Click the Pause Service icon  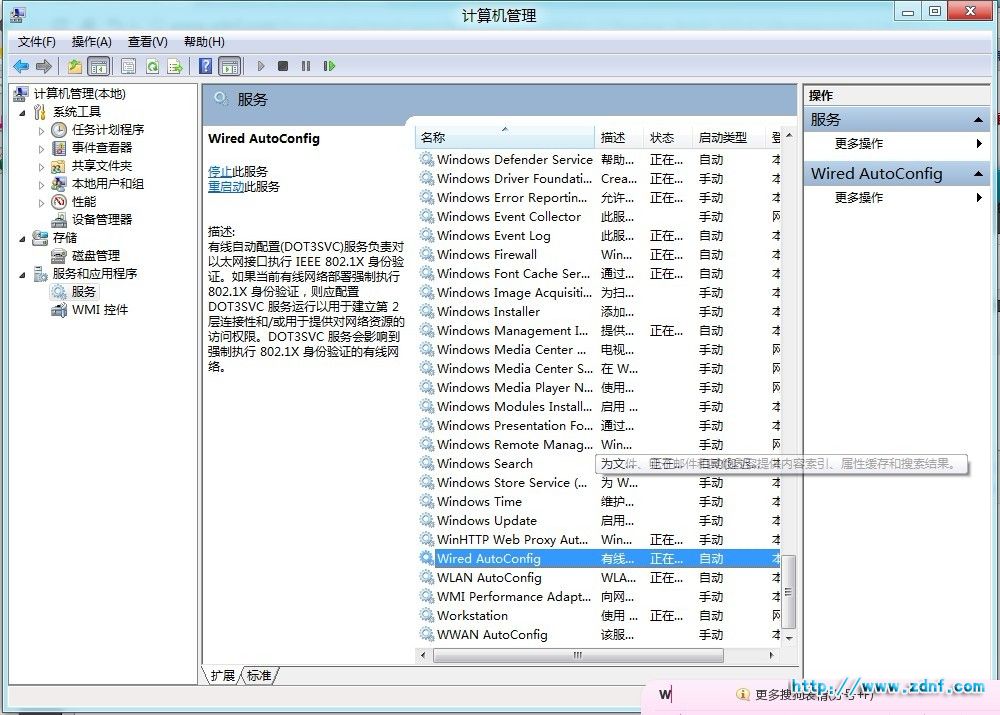306,66
